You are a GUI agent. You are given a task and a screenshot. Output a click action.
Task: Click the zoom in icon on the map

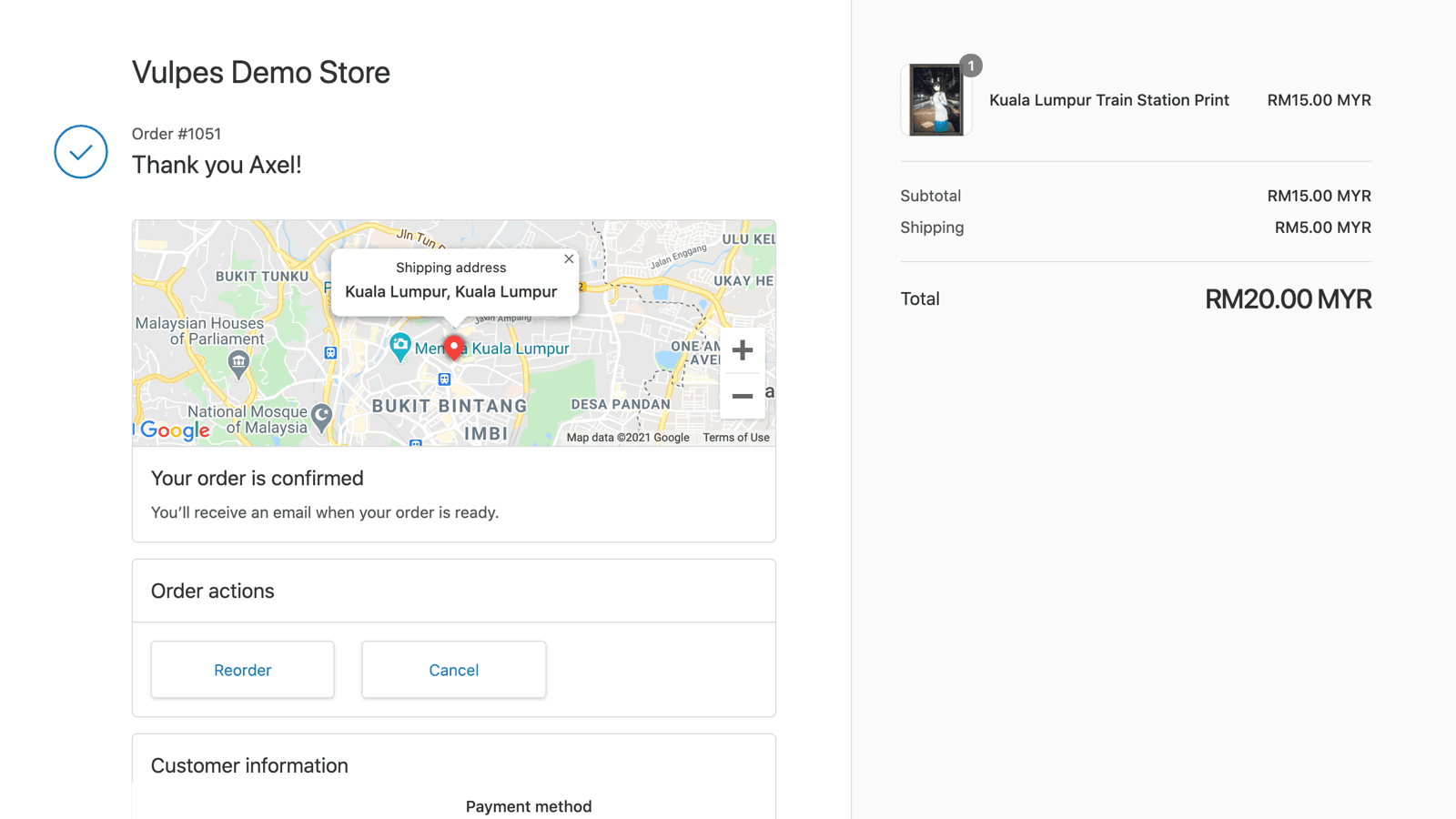tap(743, 349)
